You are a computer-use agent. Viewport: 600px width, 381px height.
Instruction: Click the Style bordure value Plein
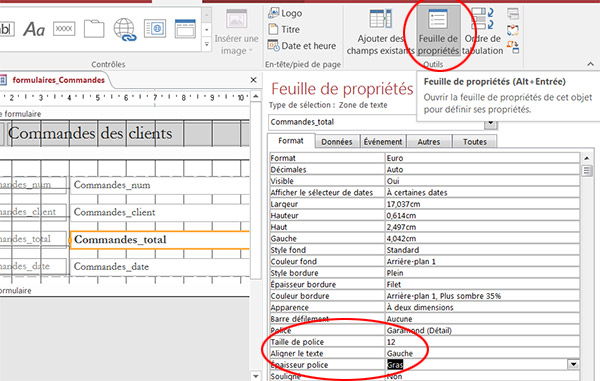click(x=482, y=273)
